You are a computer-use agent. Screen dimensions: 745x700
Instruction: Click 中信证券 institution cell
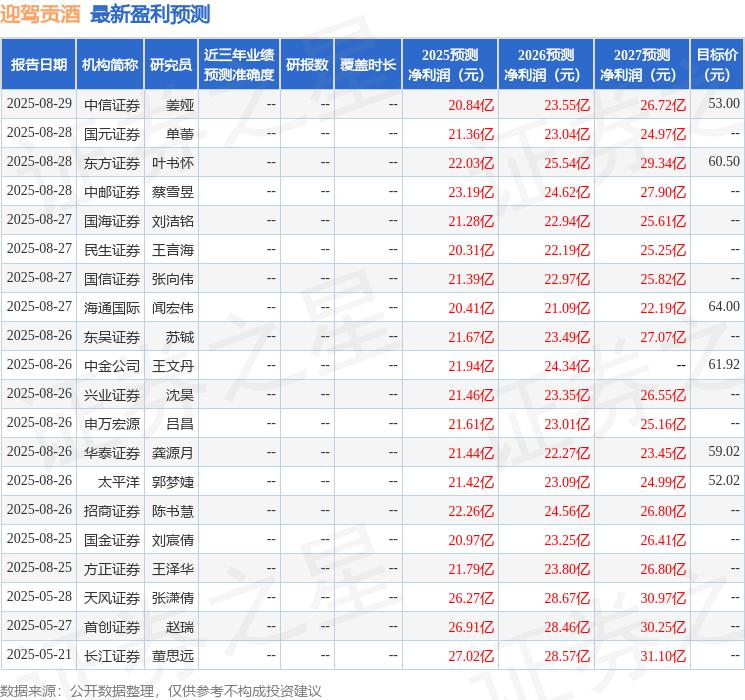click(112, 105)
